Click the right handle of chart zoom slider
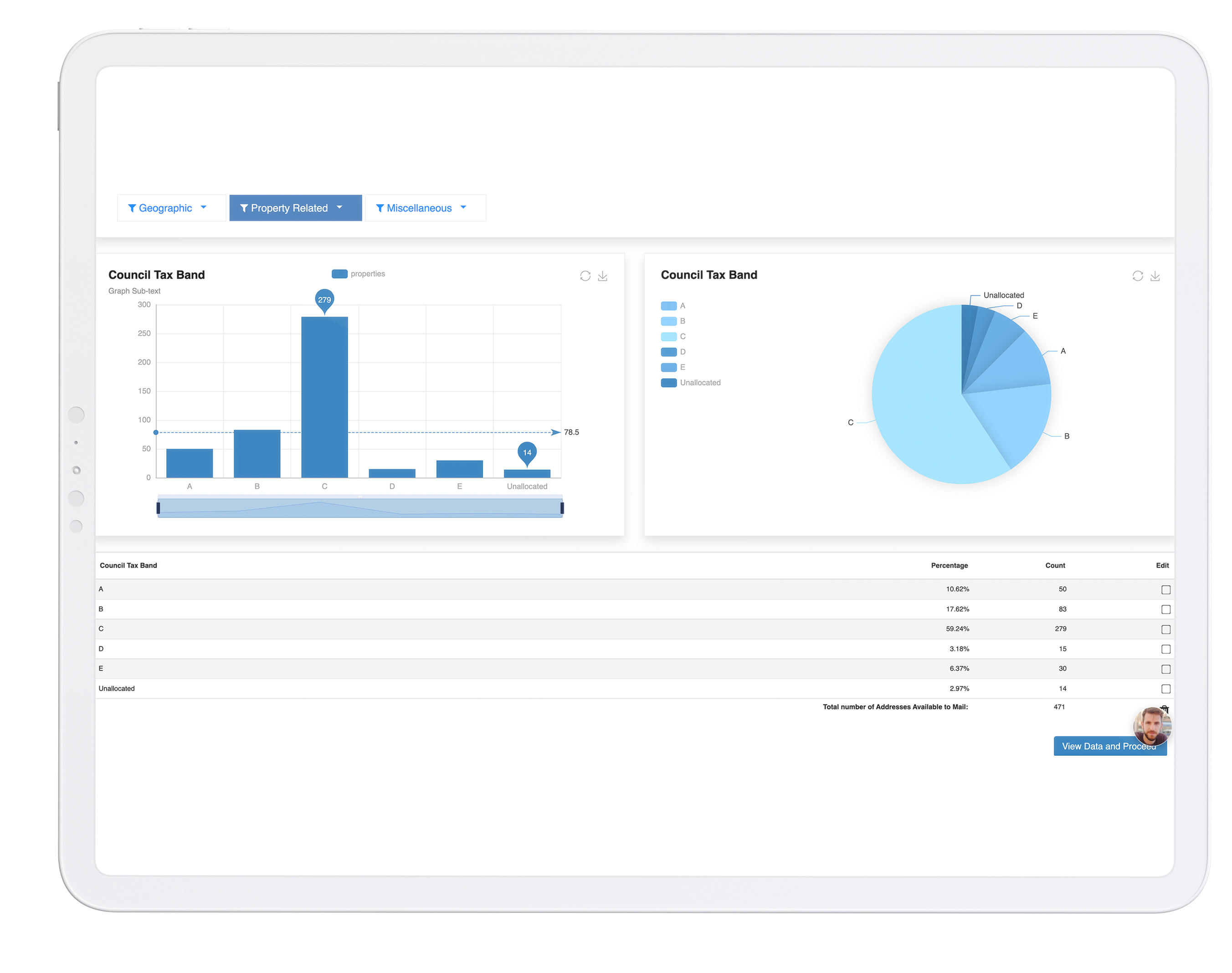The width and height of the screenshot is (1232, 973). pyautogui.click(x=562, y=507)
